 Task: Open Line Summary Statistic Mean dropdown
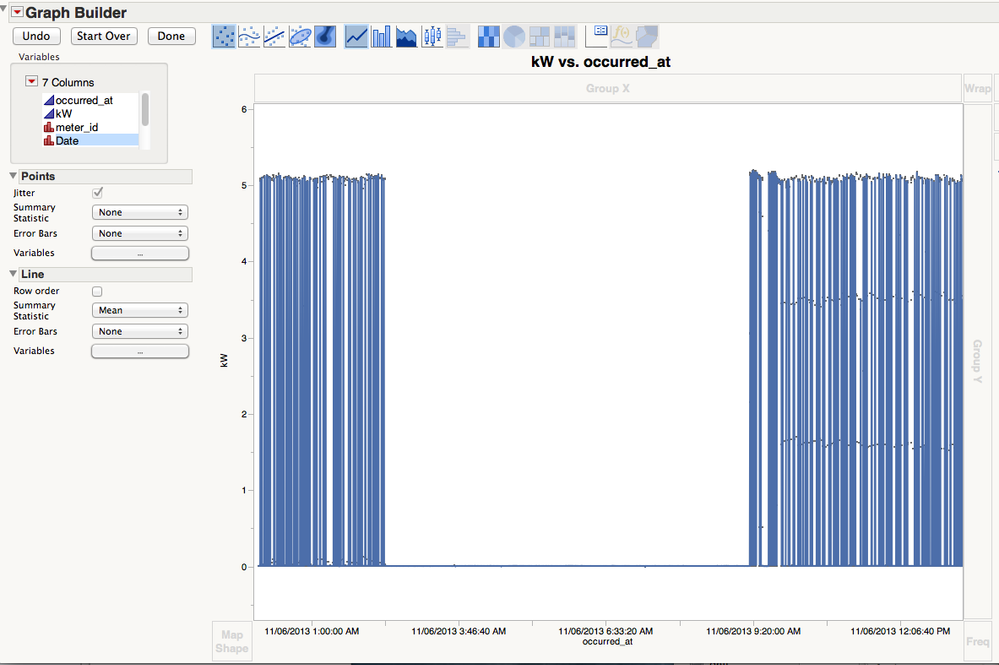click(140, 310)
